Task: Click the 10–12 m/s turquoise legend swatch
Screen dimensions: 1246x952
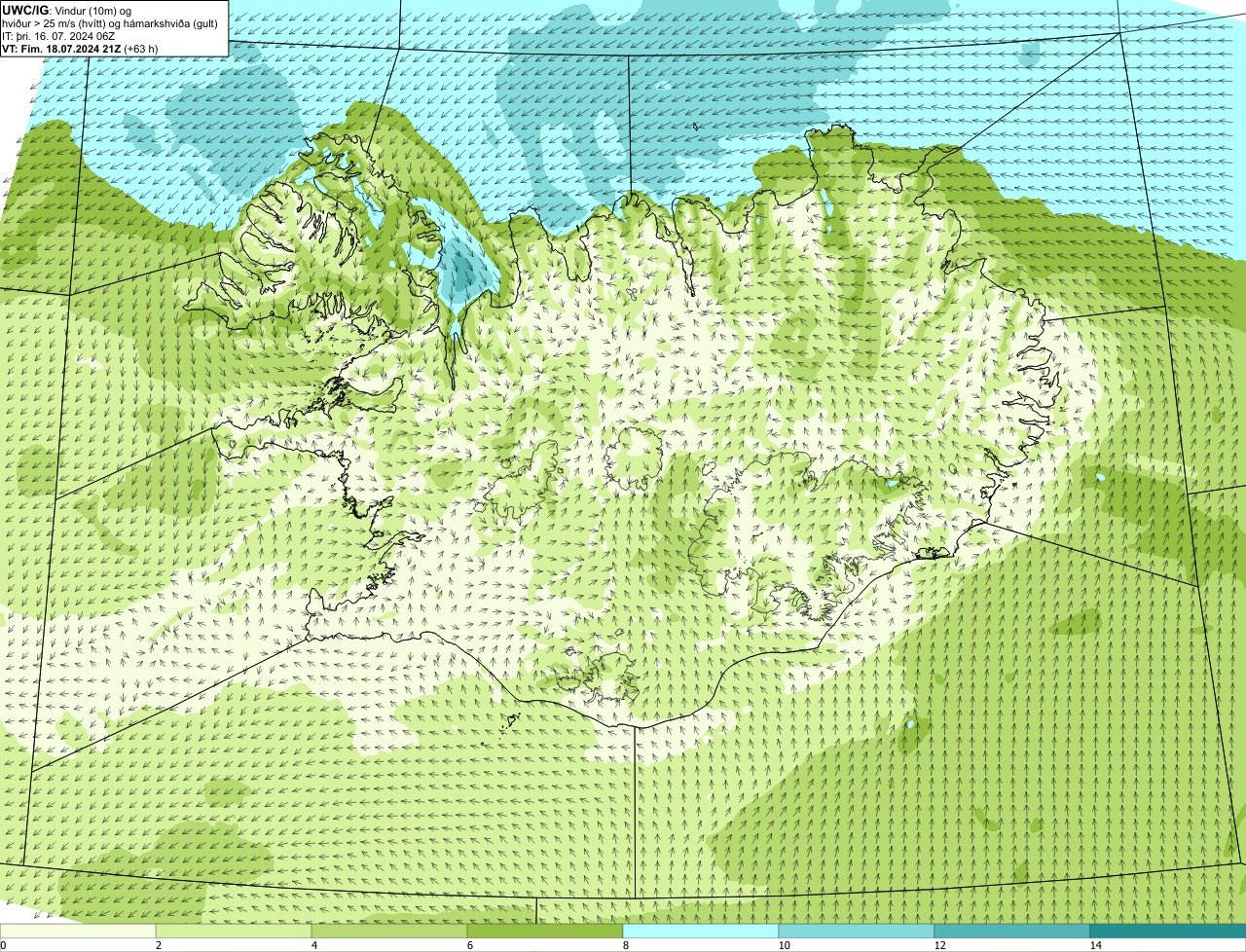Action: (857, 931)
